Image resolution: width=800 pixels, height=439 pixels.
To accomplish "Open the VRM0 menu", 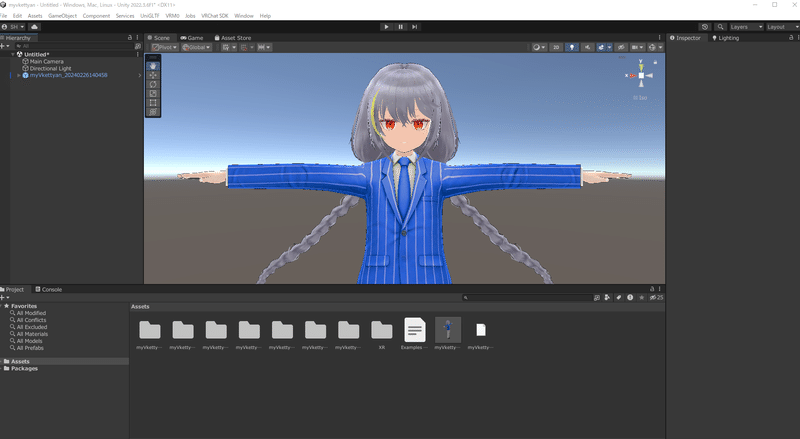I will 172,16.
